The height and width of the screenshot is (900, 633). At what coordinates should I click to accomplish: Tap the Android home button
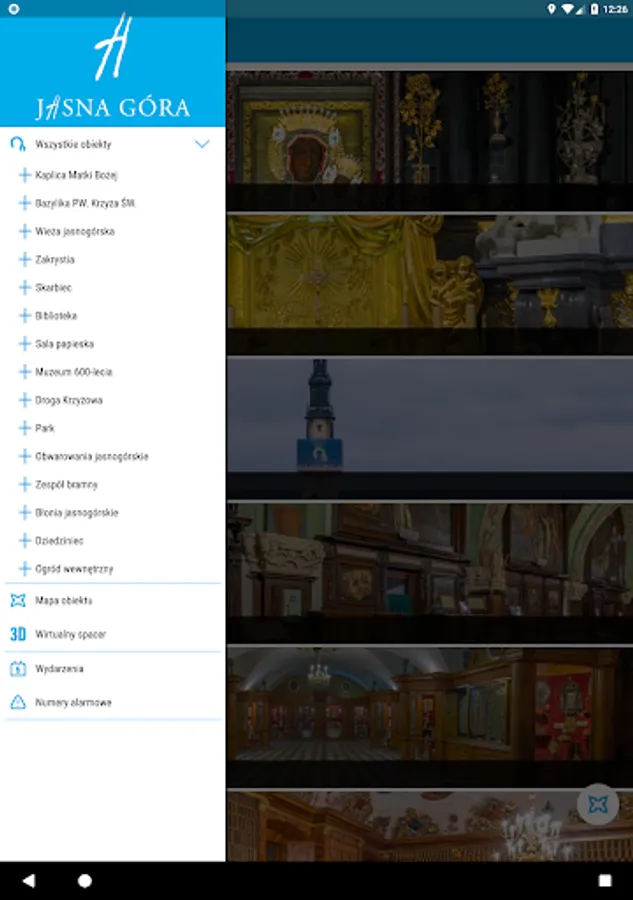(x=84, y=880)
